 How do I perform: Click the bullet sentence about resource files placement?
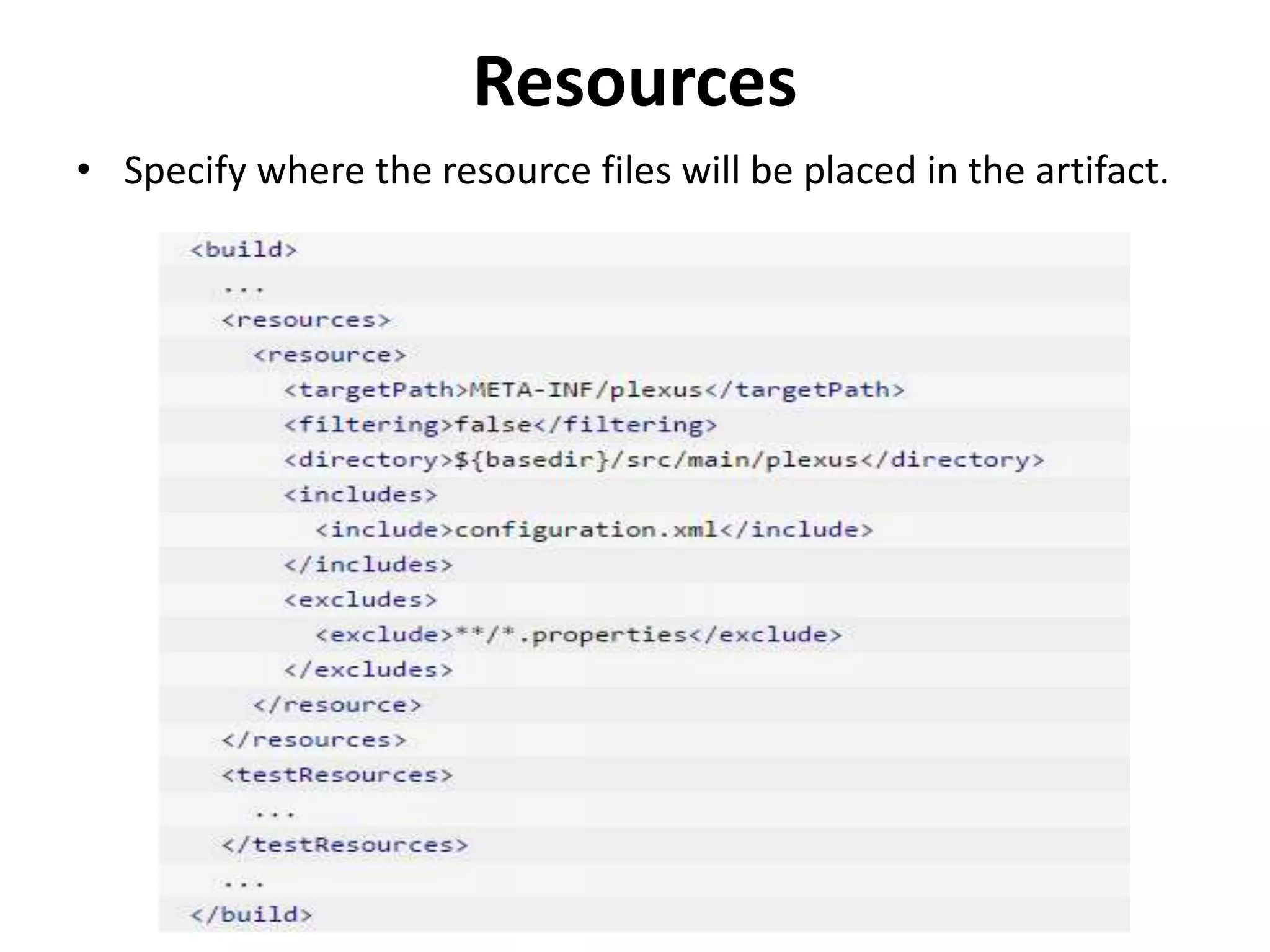tap(646, 170)
